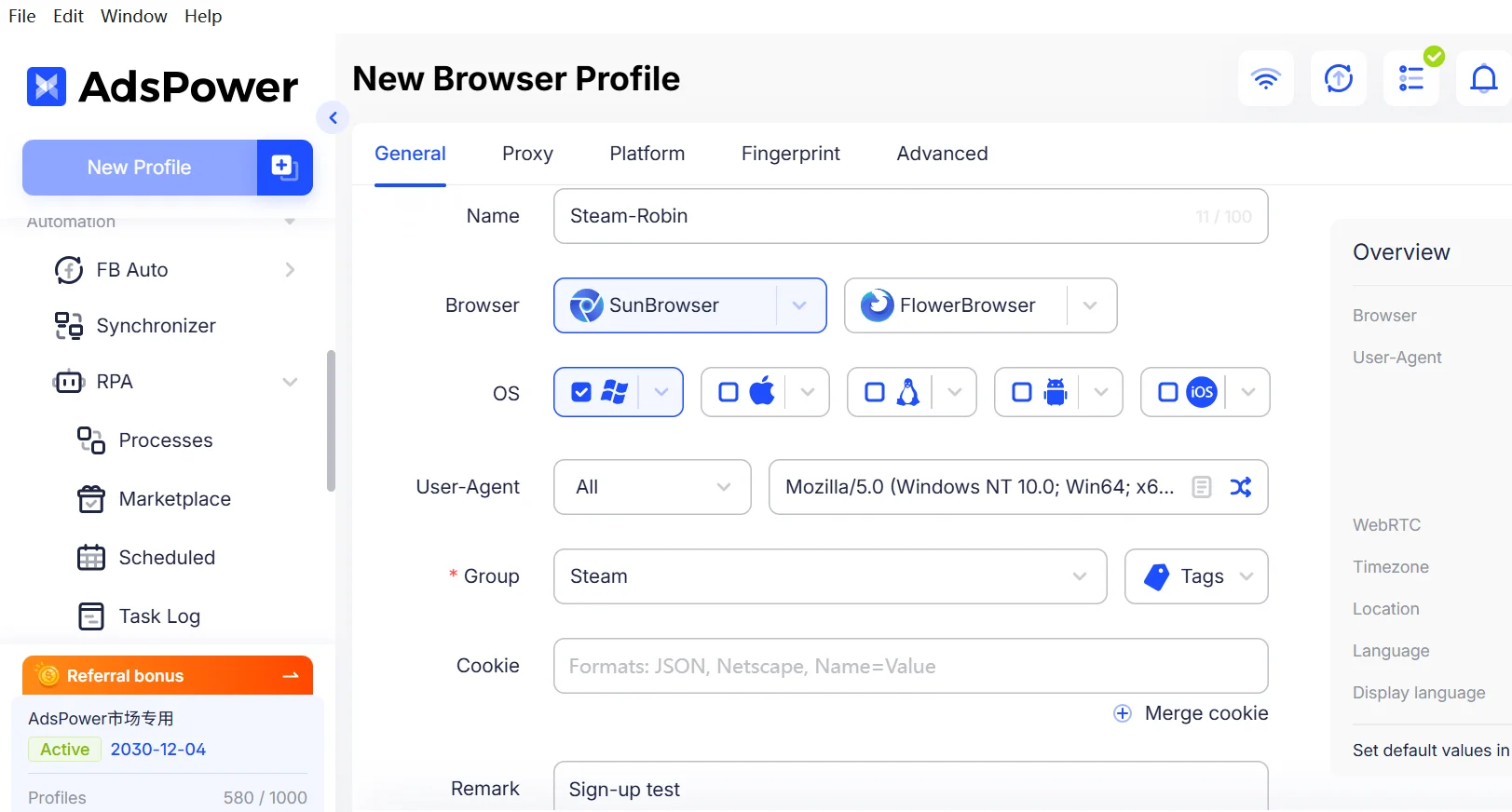
Task: Open the notifications bell
Action: [1483, 78]
